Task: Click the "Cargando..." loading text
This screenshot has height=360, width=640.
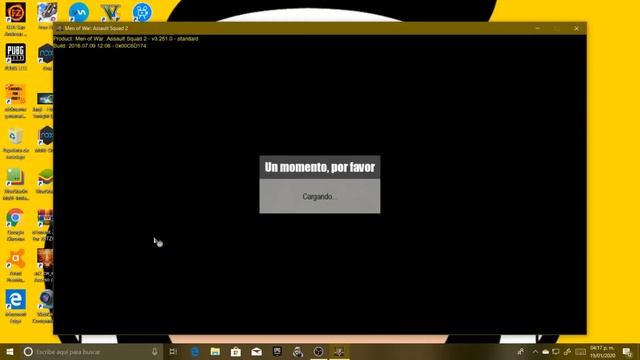Action: click(x=320, y=197)
